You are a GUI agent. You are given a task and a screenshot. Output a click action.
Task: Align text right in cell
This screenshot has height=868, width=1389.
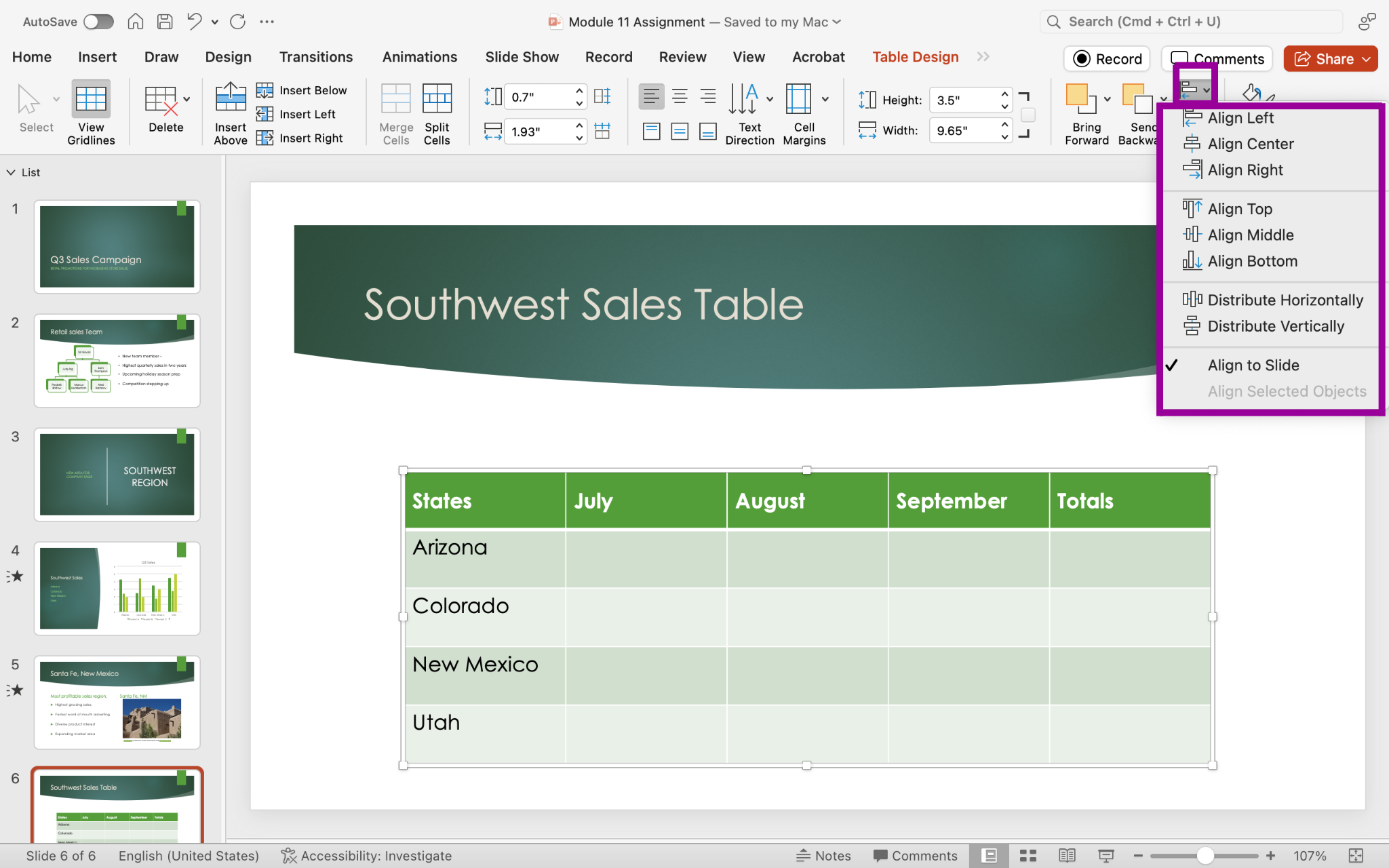pyautogui.click(x=708, y=96)
